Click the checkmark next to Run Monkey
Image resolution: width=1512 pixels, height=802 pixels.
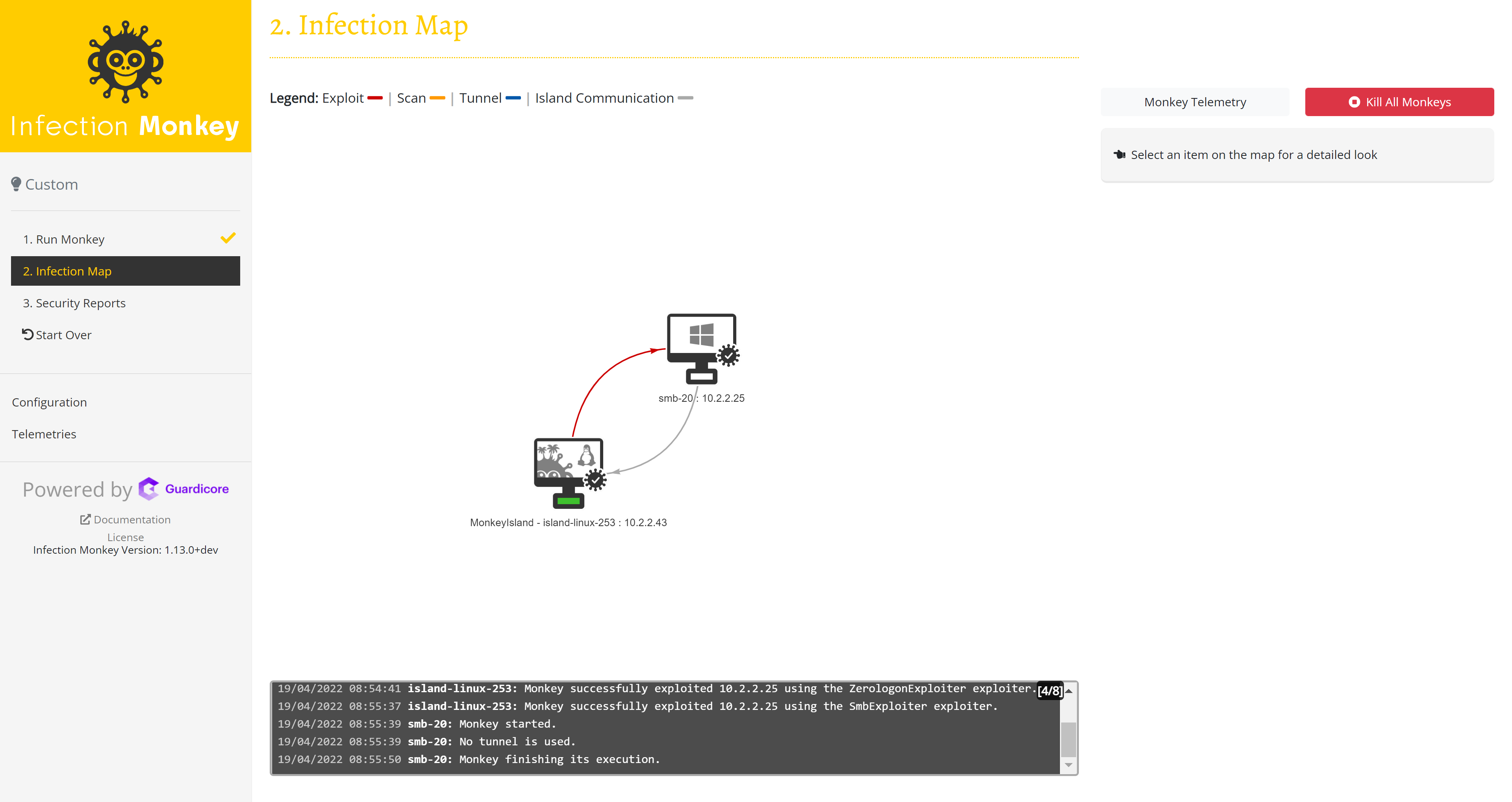click(x=228, y=238)
